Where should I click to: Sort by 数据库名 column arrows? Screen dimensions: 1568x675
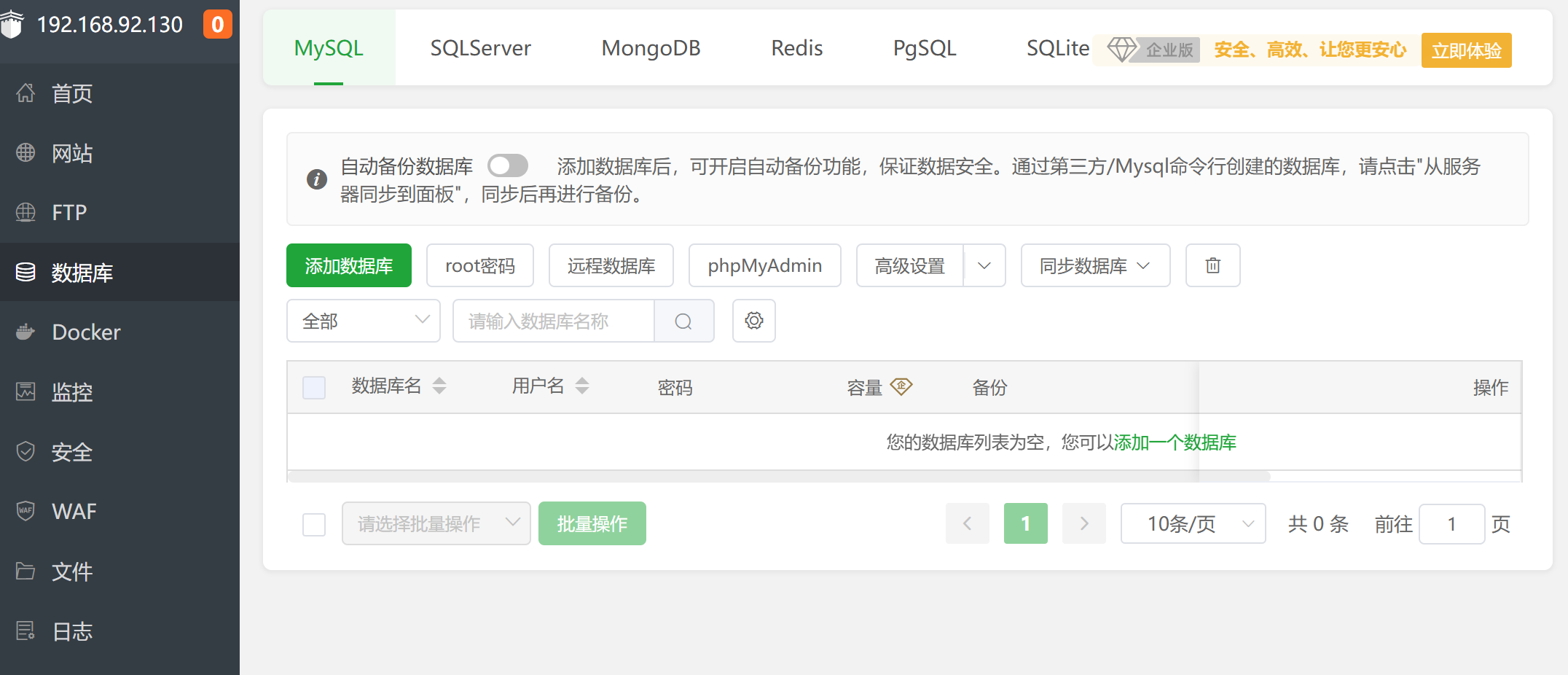click(x=439, y=386)
